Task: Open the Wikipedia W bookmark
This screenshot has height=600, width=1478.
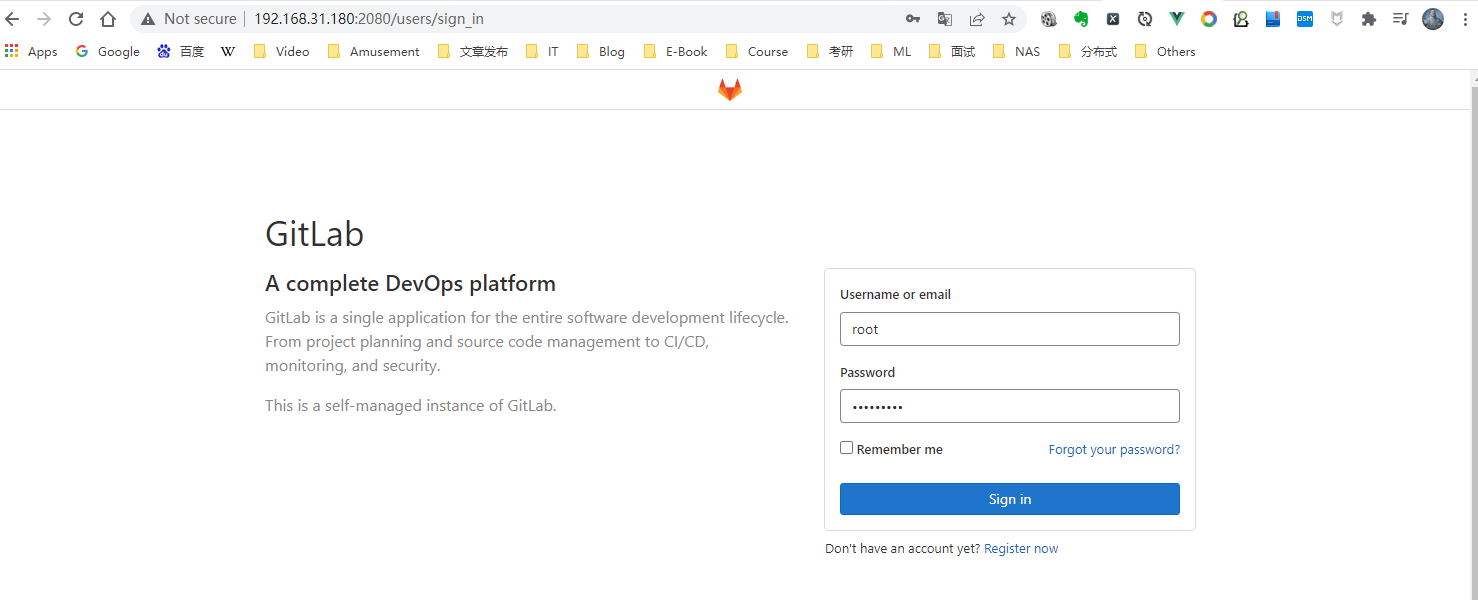Action: 228,51
